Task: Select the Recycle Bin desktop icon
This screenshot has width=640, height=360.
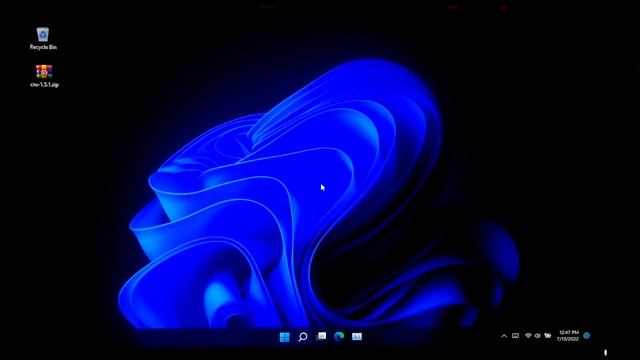Action: (43, 39)
